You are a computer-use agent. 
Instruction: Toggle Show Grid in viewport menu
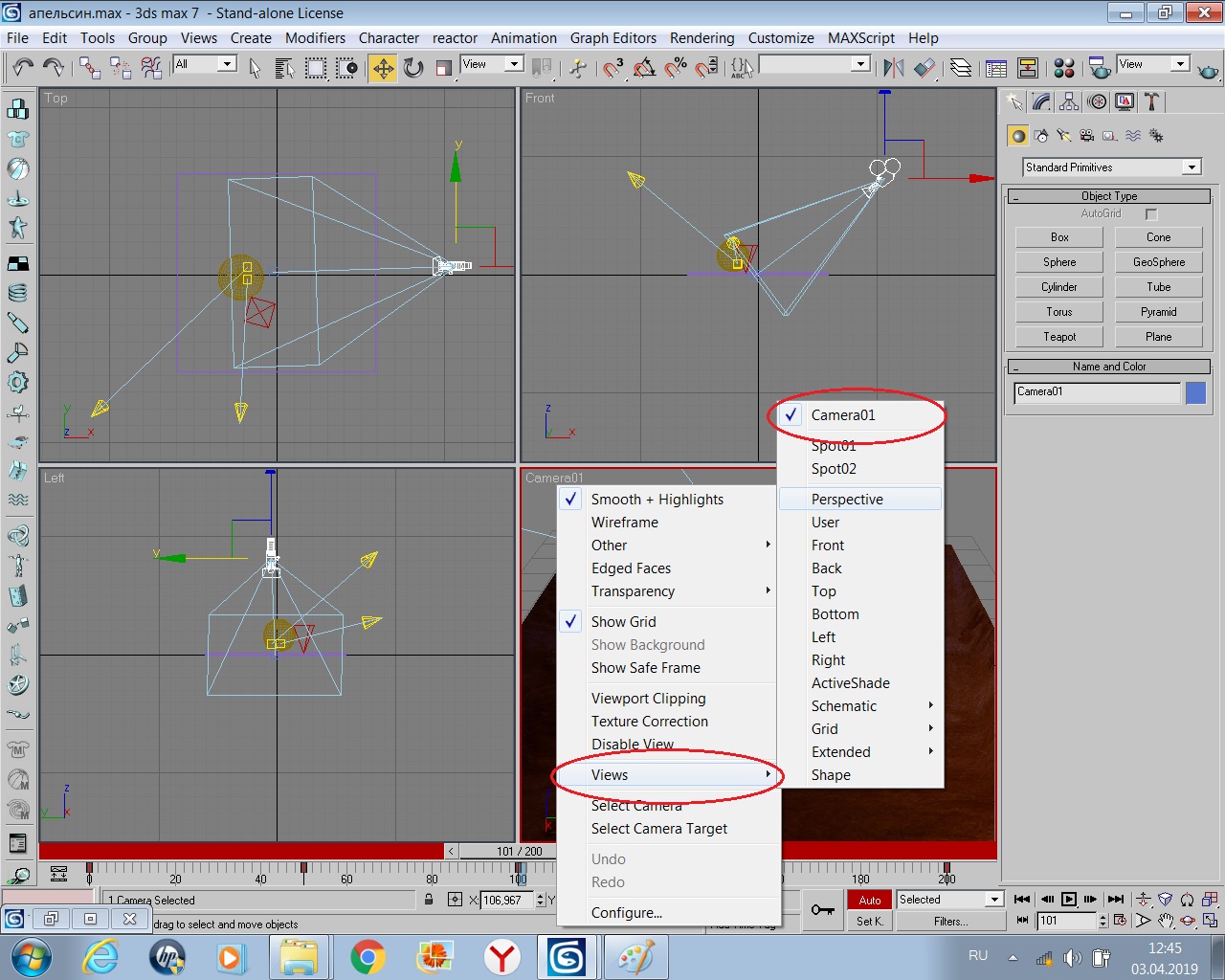[669, 622]
